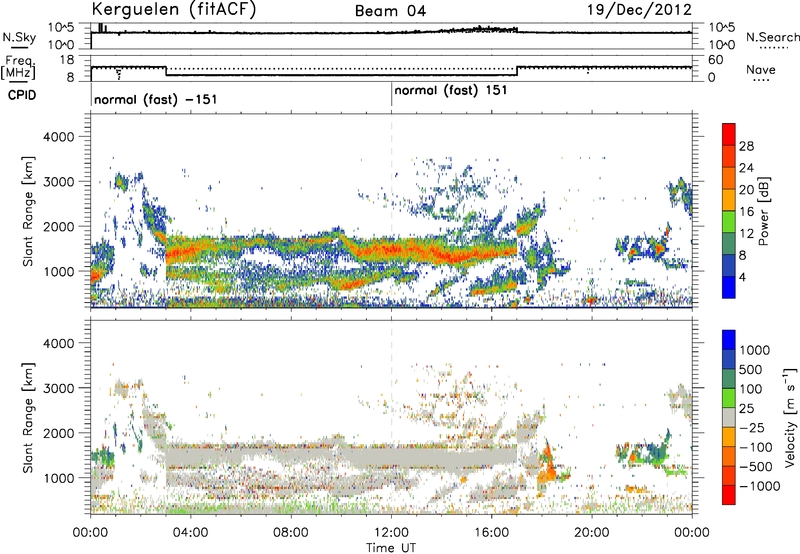Click the noise increase in N.Sky trace near 15:00
Viewport: 800px width, 554px height.
tap(482, 30)
